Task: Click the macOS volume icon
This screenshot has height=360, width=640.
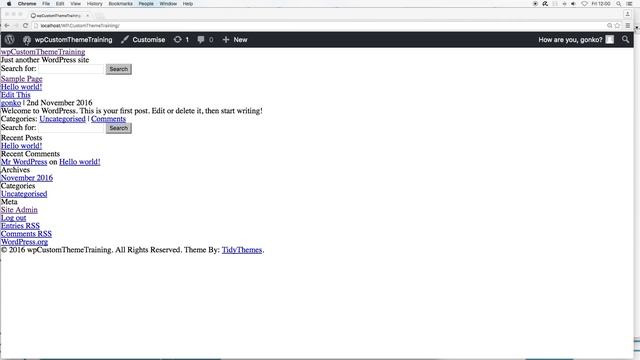Action: click(573, 4)
